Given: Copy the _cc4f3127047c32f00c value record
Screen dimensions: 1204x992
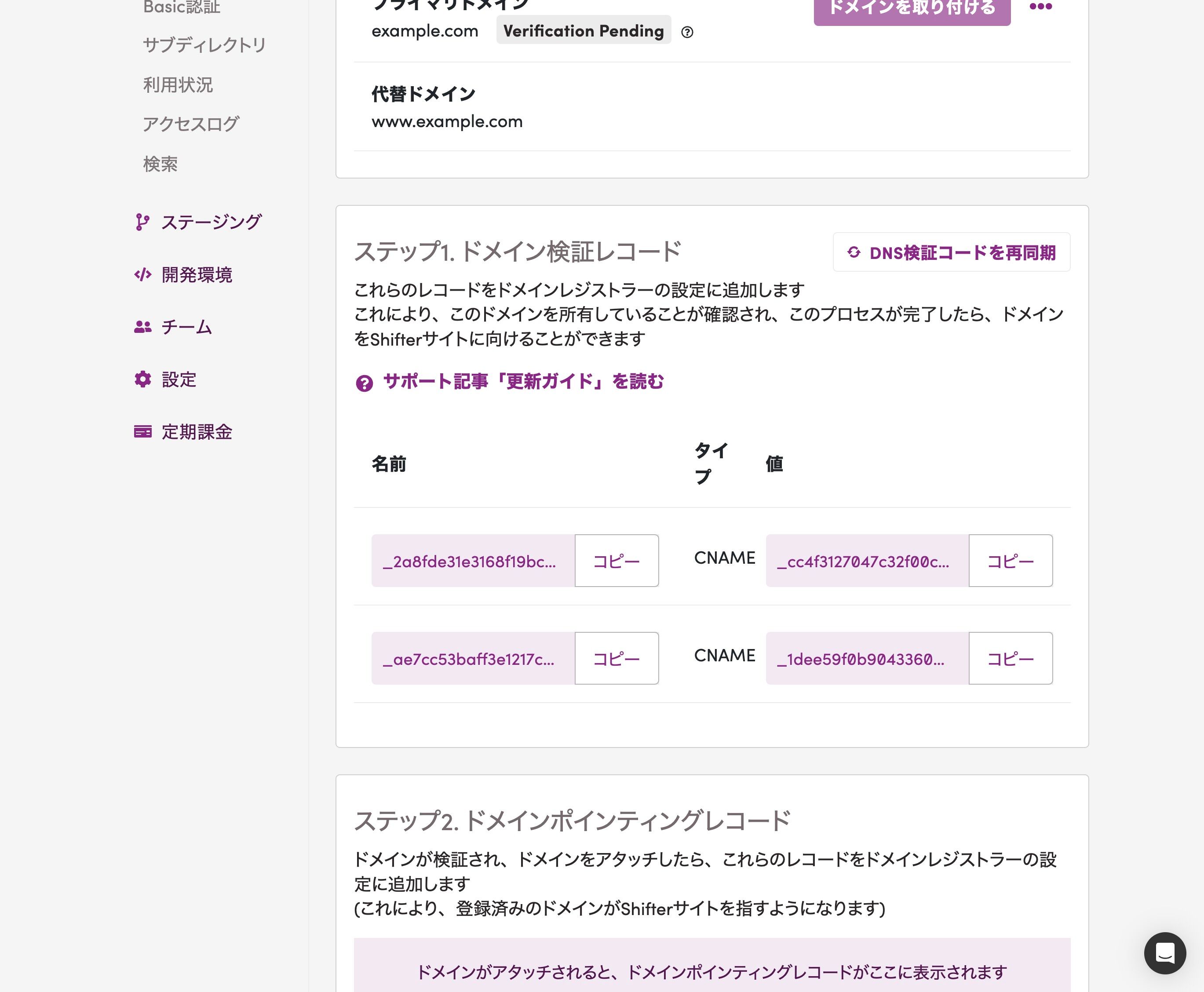Looking at the screenshot, I should click(1010, 561).
